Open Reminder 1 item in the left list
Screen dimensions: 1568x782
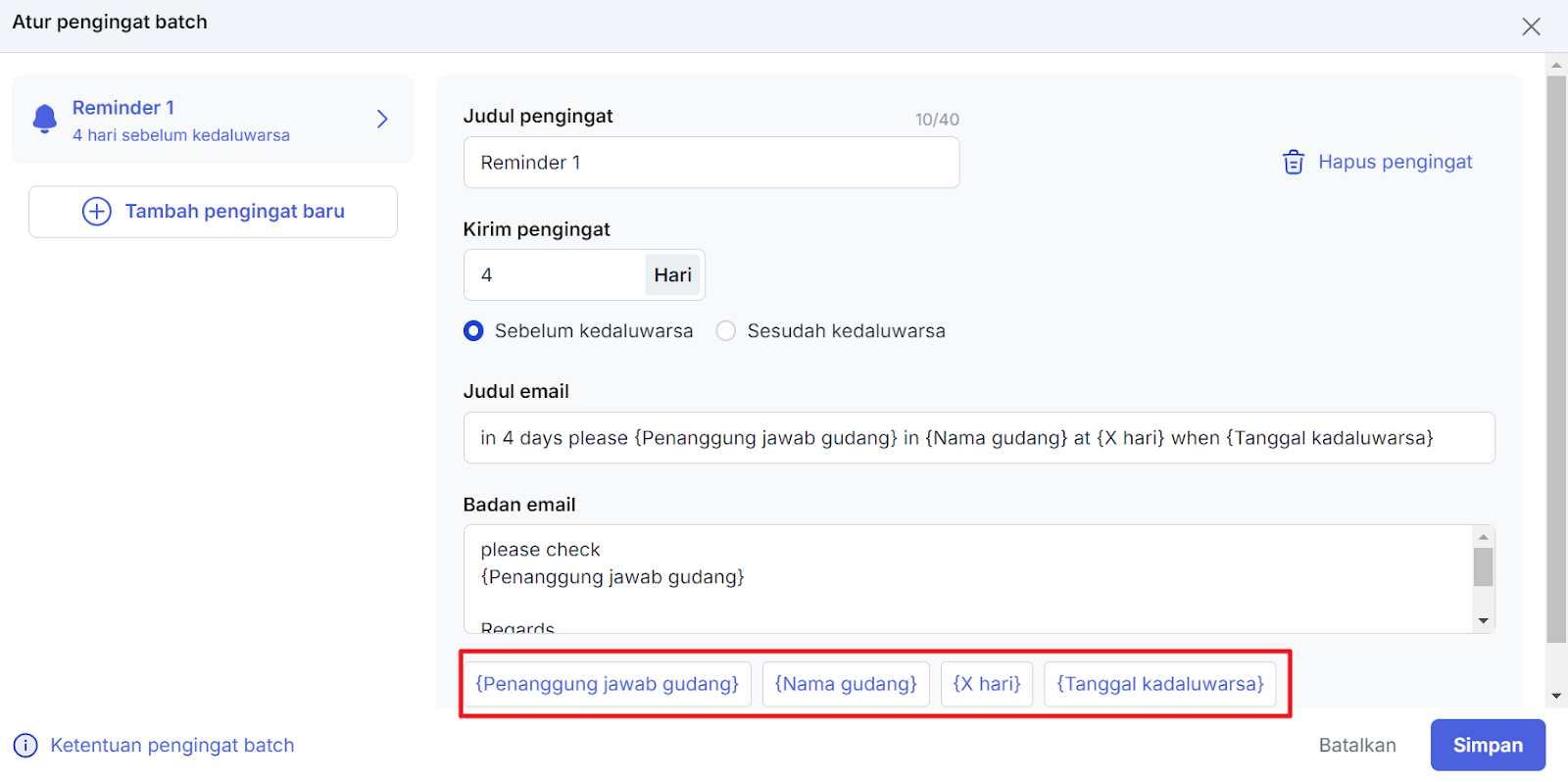(x=181, y=120)
